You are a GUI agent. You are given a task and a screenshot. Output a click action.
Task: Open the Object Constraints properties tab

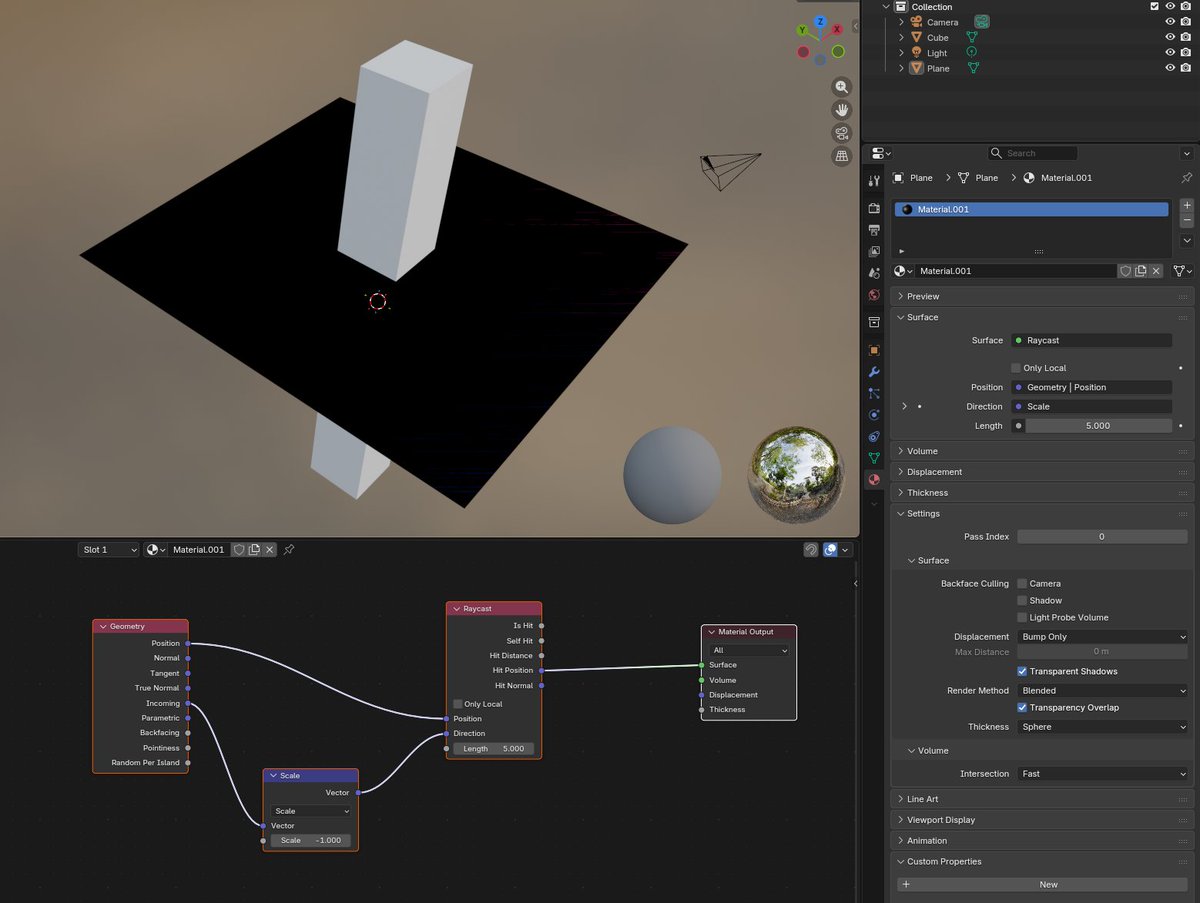click(x=874, y=436)
